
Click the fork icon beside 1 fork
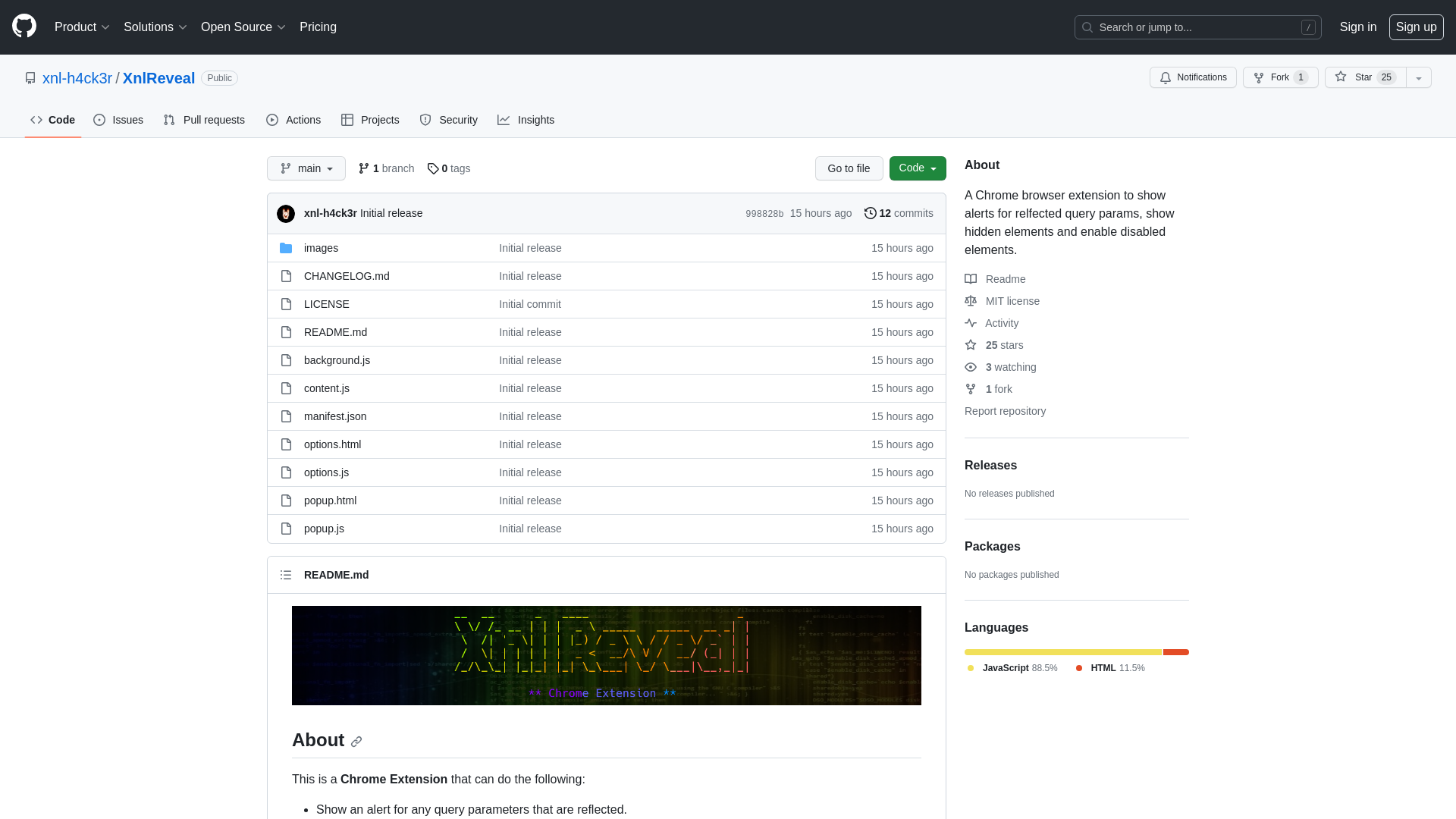[x=971, y=389]
